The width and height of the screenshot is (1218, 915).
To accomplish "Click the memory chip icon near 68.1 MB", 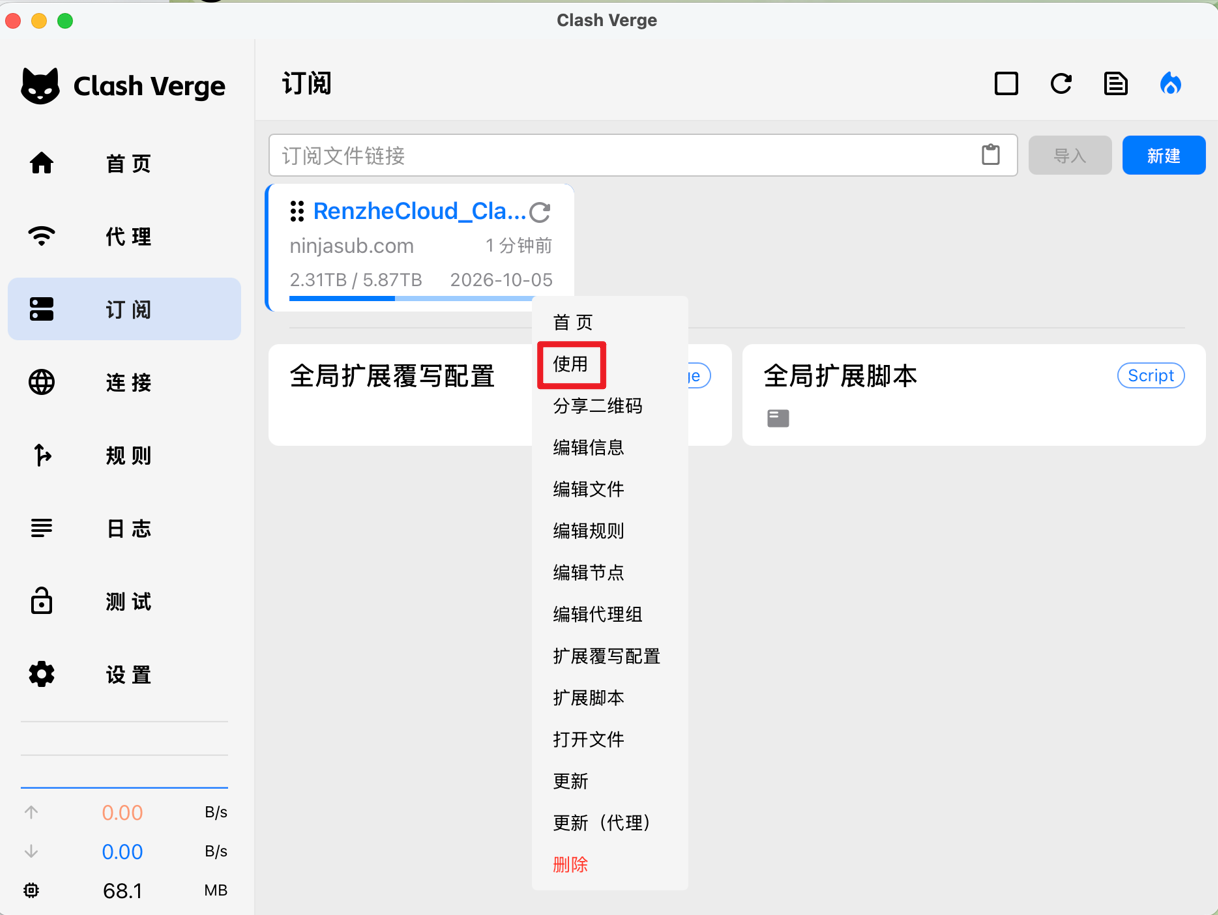I will (x=31, y=890).
